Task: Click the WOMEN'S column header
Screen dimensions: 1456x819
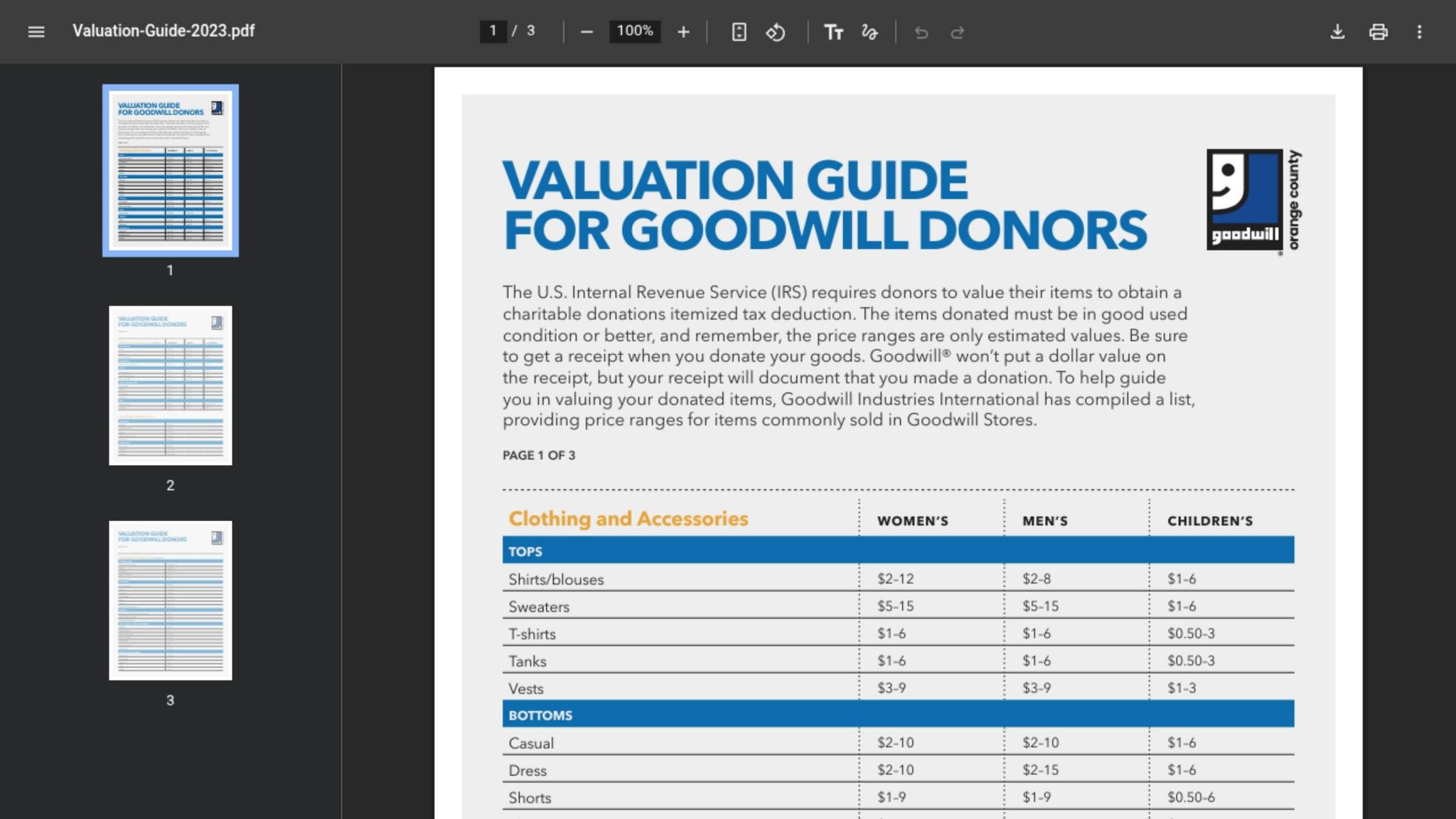Action: pyautogui.click(x=913, y=521)
